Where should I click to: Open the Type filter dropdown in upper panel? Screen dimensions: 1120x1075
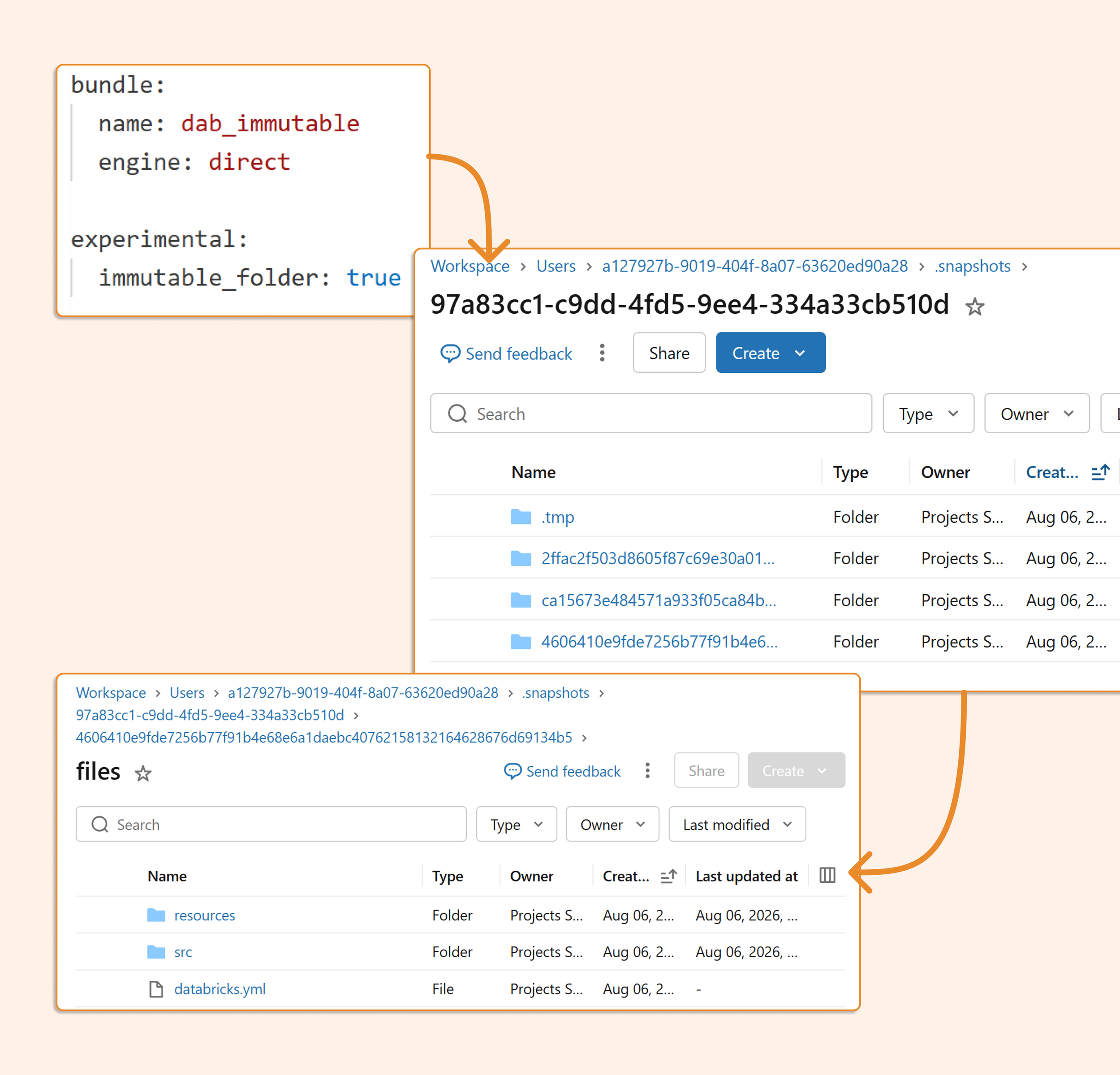click(x=928, y=413)
